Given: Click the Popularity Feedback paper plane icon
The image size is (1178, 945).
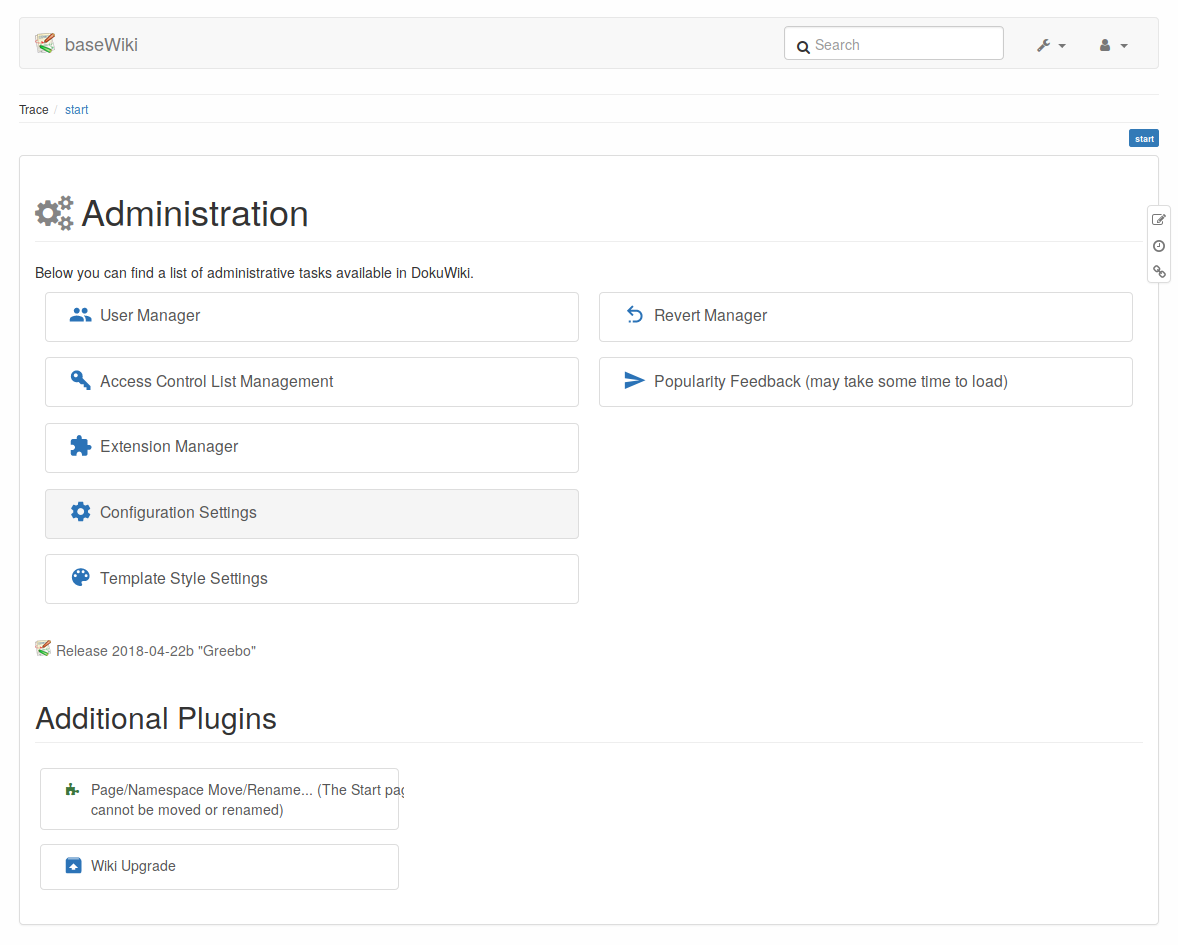Looking at the screenshot, I should [634, 381].
